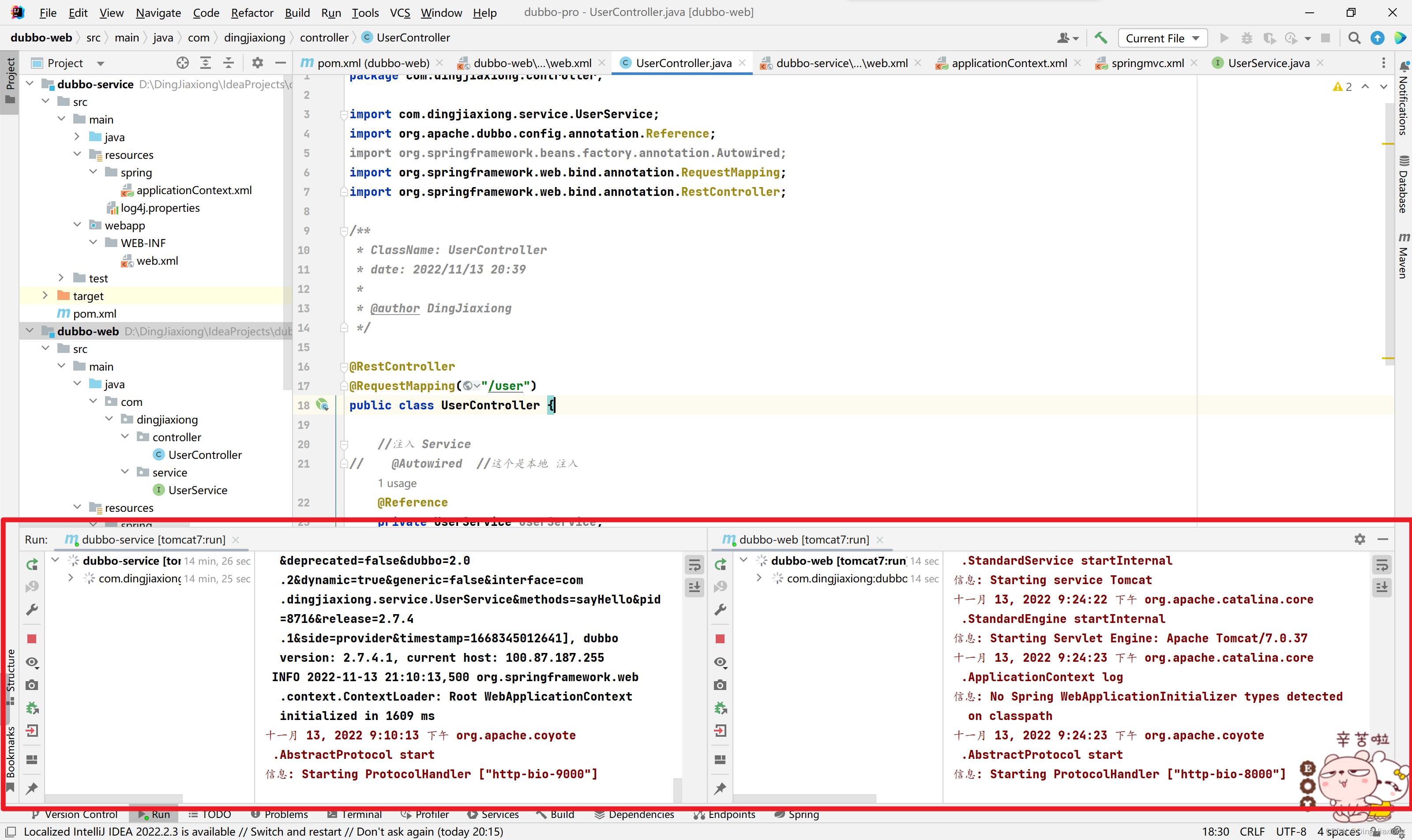Click Expand All in Project panel
This screenshot has height=840, width=1412.
point(206,63)
